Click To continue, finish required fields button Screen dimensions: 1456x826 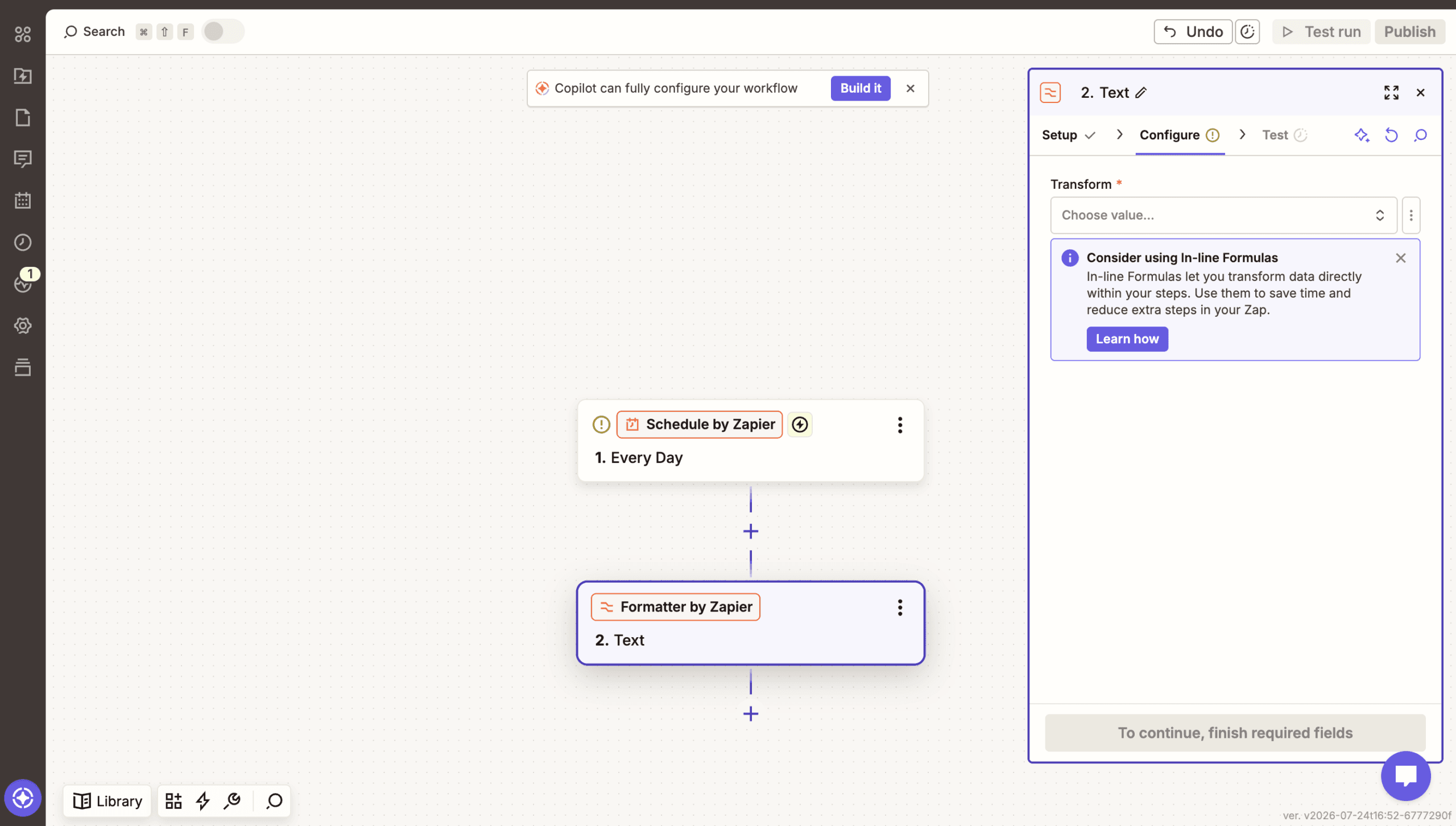[x=1235, y=733]
